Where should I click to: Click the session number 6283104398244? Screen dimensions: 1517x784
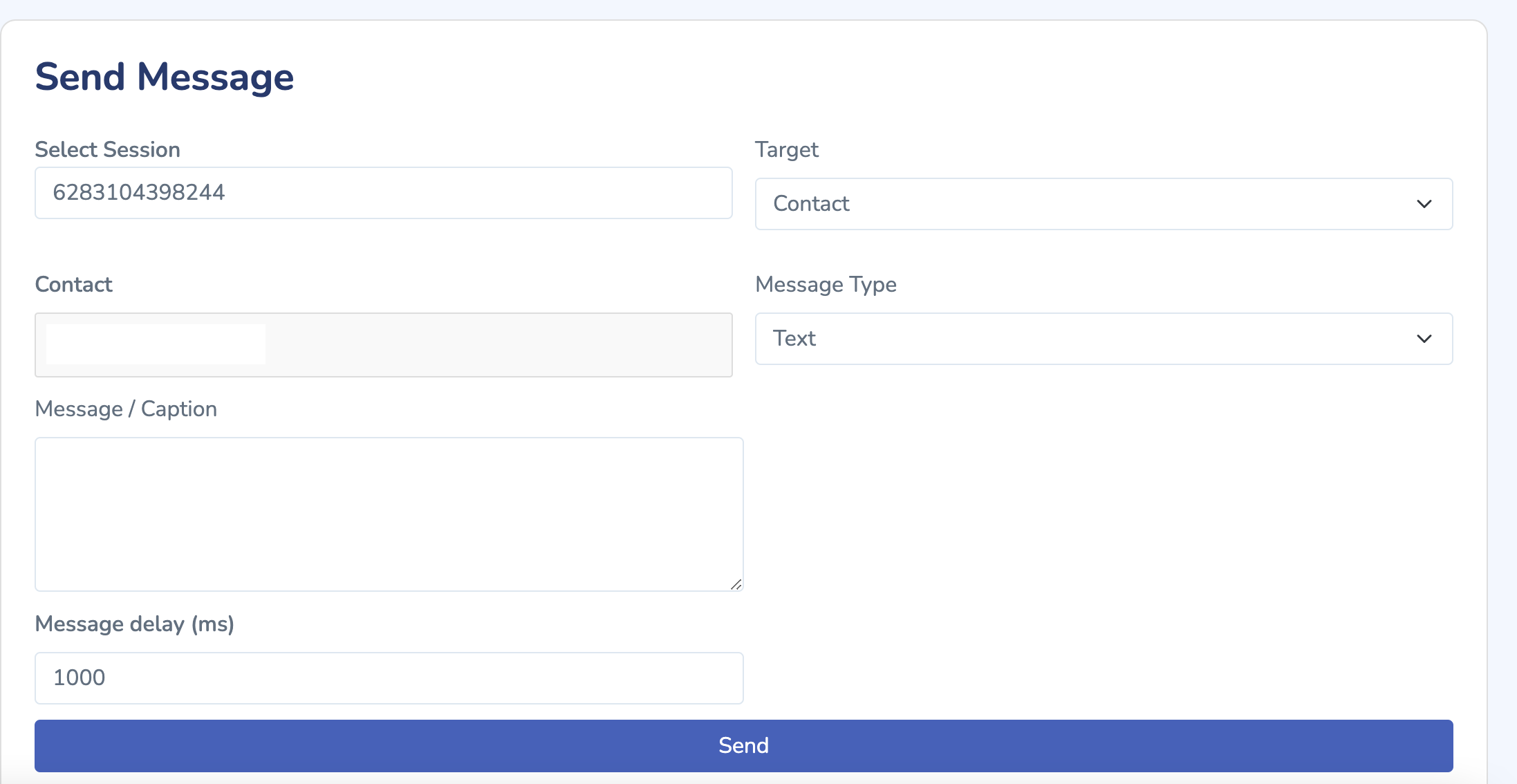click(x=139, y=192)
